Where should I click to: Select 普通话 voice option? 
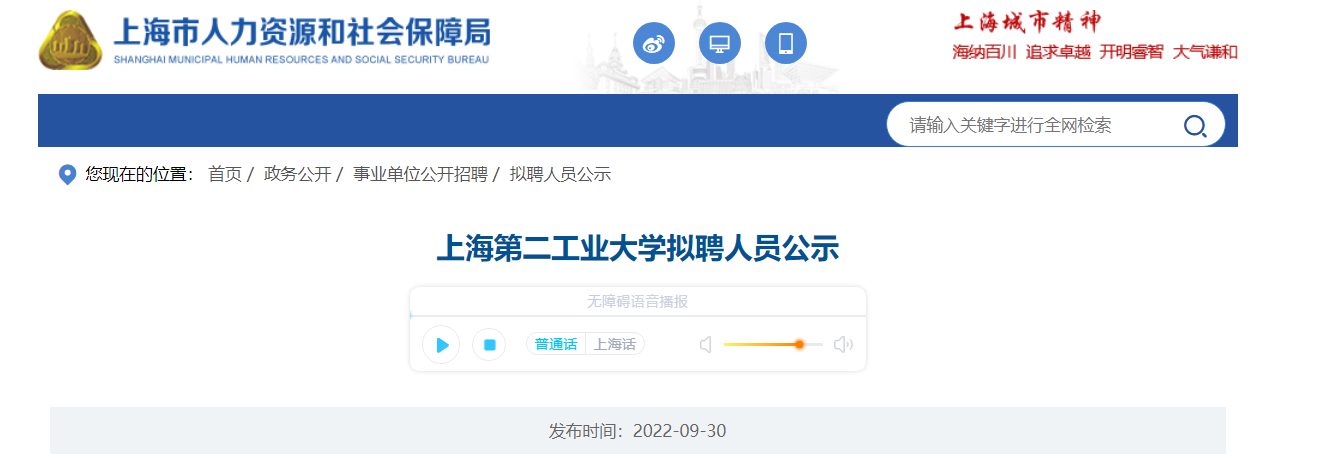click(556, 344)
